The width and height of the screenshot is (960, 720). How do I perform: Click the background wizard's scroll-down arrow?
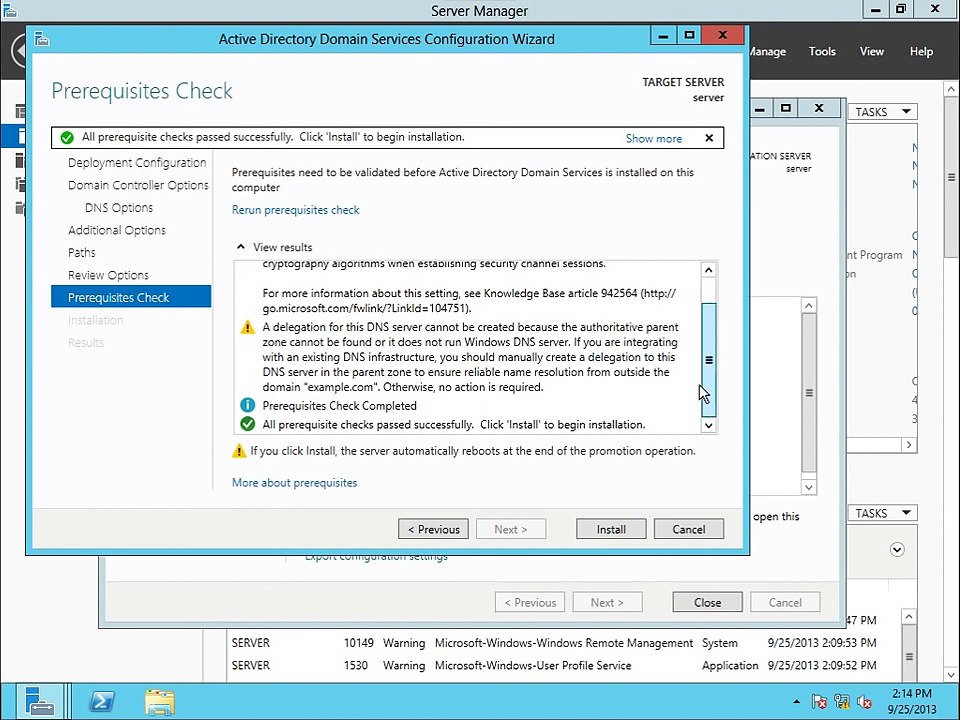[x=809, y=487]
